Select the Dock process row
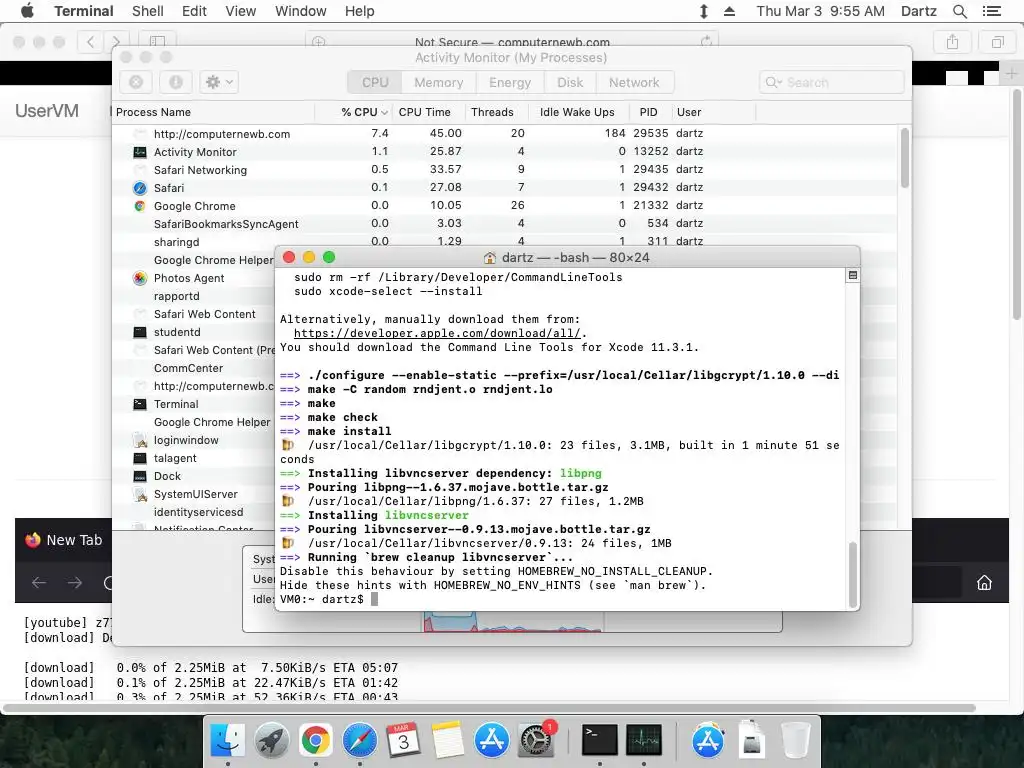Image resolution: width=1024 pixels, height=768 pixels. click(x=194, y=476)
